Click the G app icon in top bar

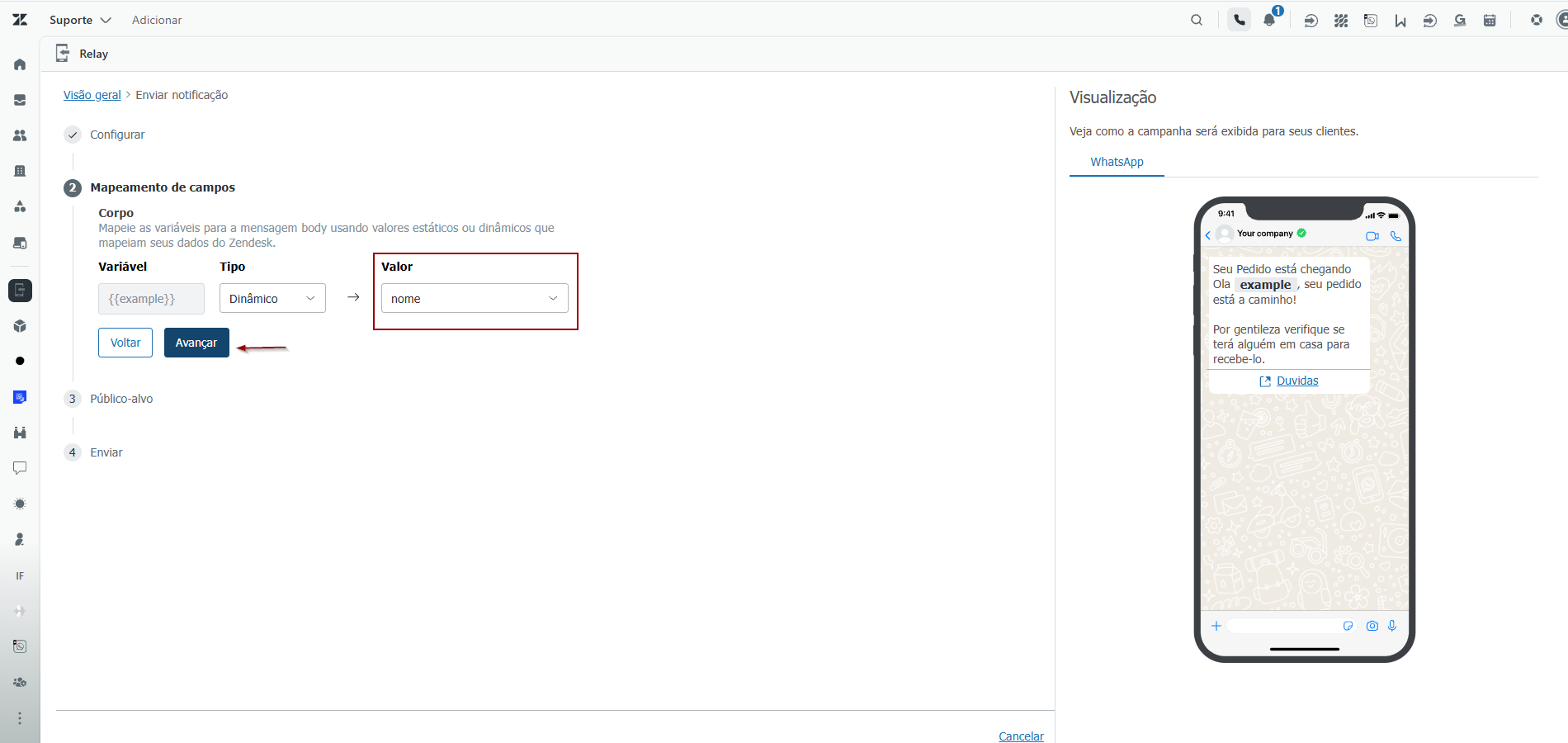click(1460, 21)
